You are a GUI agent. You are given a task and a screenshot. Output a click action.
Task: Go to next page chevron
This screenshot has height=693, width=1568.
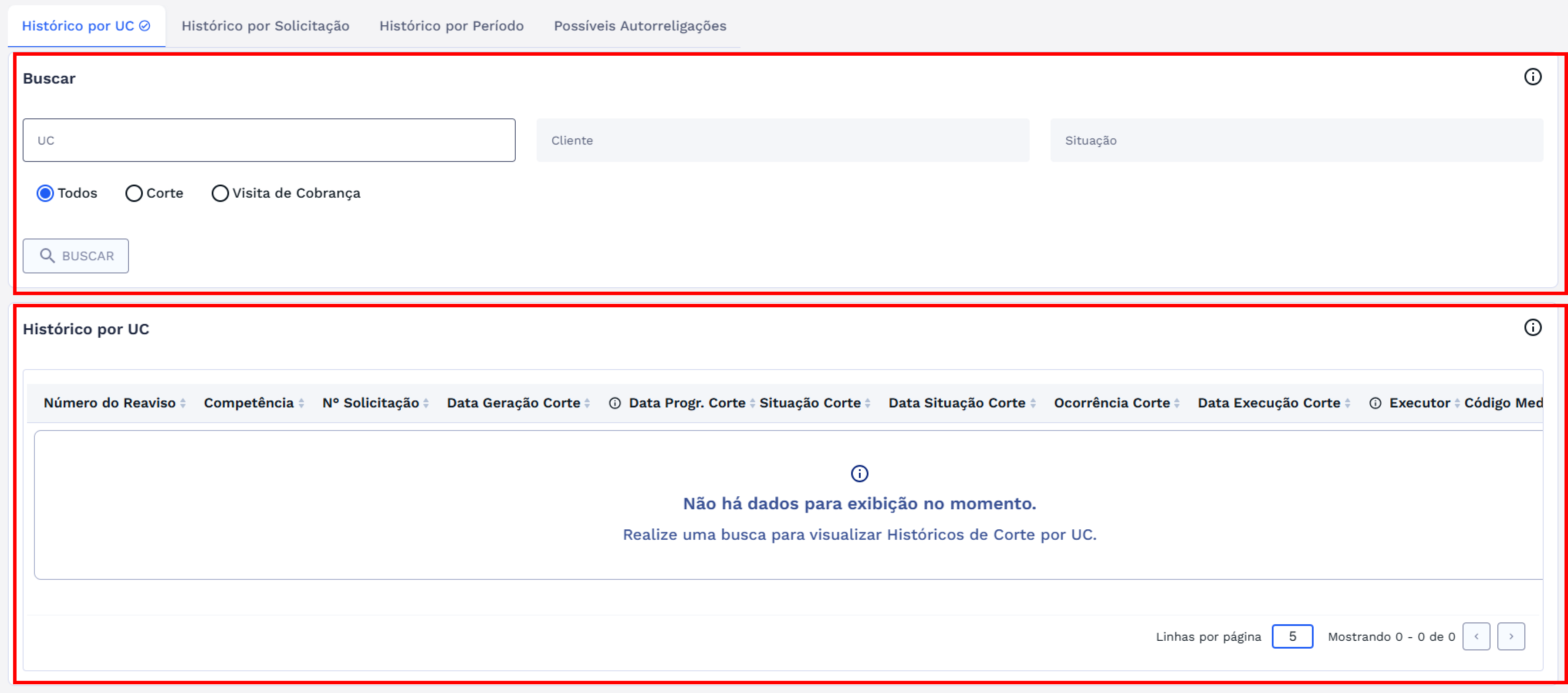click(1511, 636)
